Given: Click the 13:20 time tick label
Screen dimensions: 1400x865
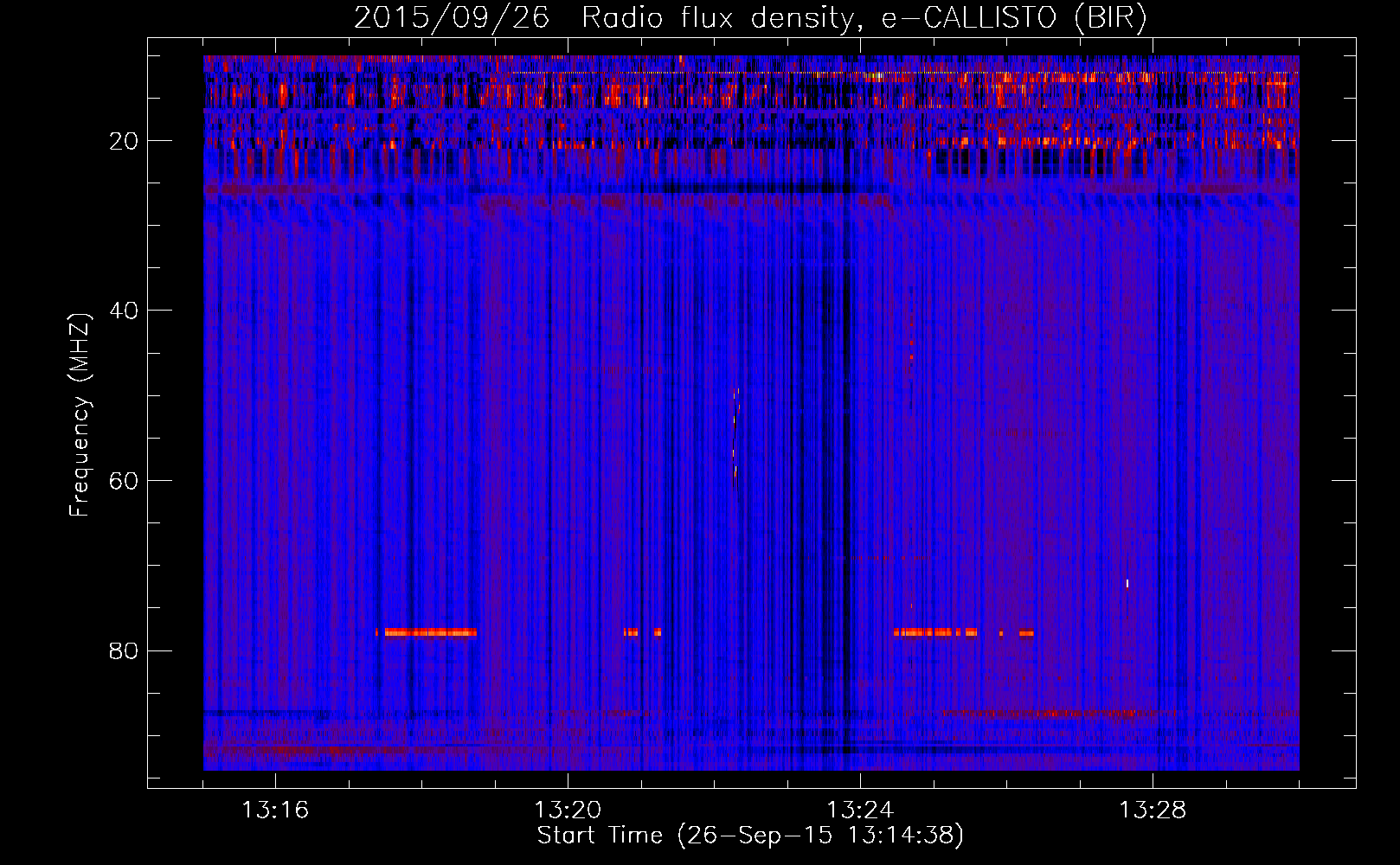Looking at the screenshot, I should click(x=568, y=811).
